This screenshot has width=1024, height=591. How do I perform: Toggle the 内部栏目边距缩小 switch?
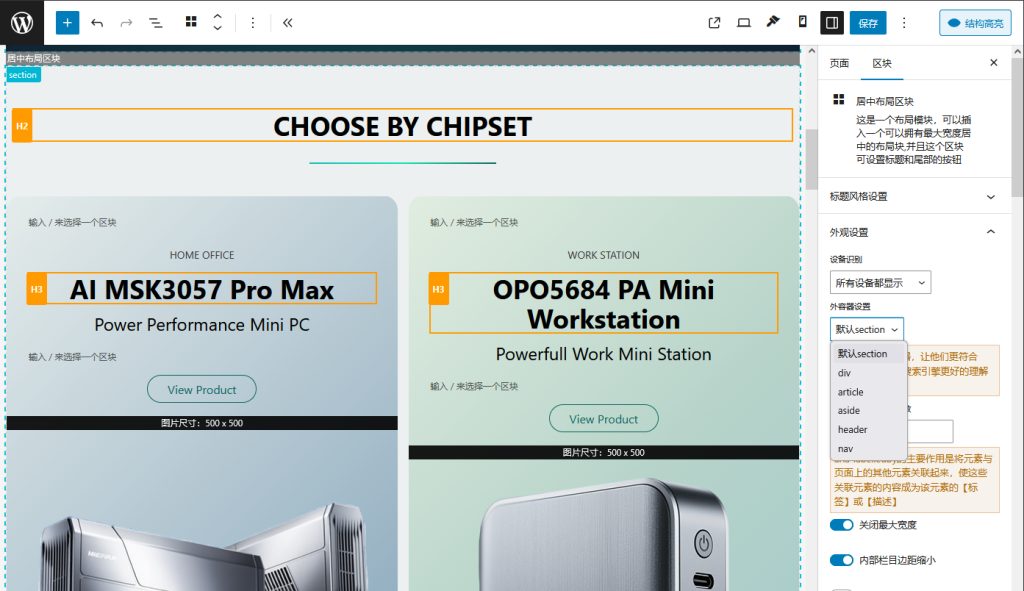(x=841, y=560)
